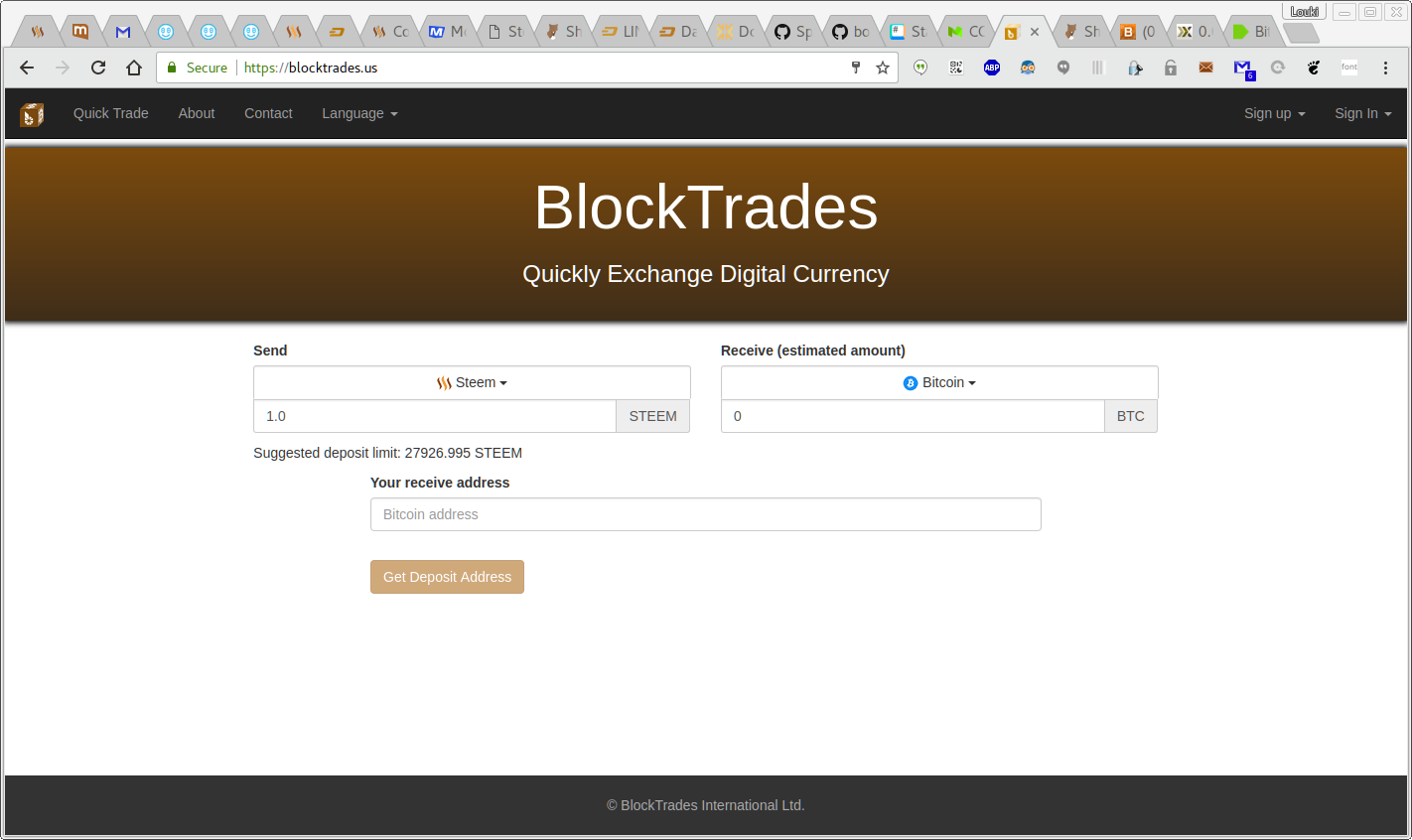Open the gray open-padlock extension icon
The height and width of the screenshot is (840, 1412).
tap(1171, 68)
